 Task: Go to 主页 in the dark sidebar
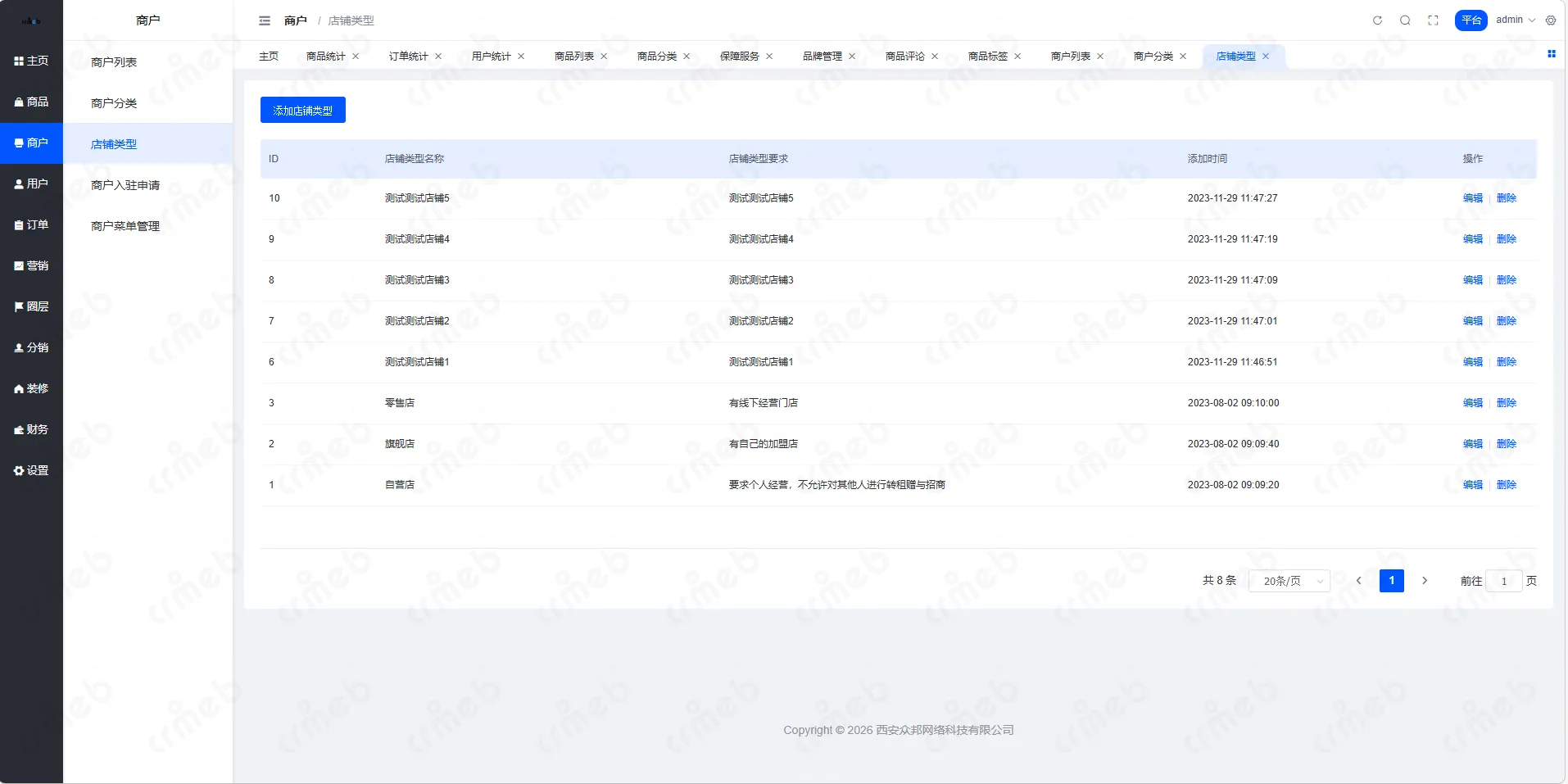pyautogui.click(x=31, y=61)
